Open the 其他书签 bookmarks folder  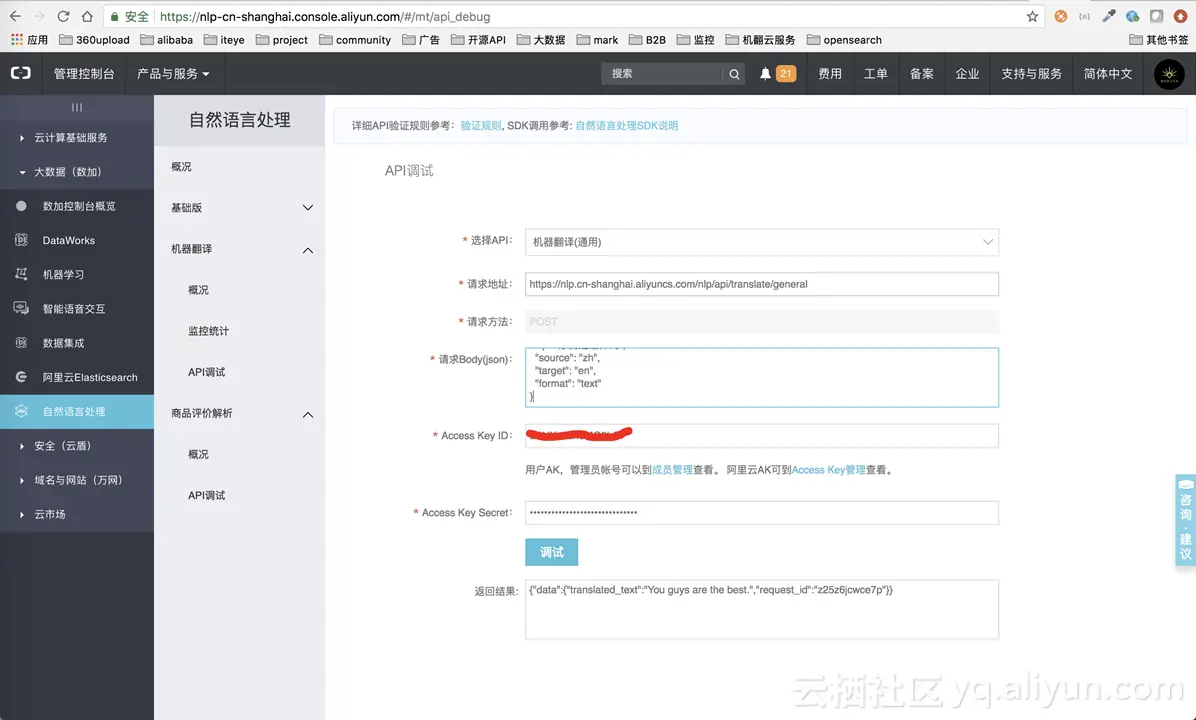1159,40
